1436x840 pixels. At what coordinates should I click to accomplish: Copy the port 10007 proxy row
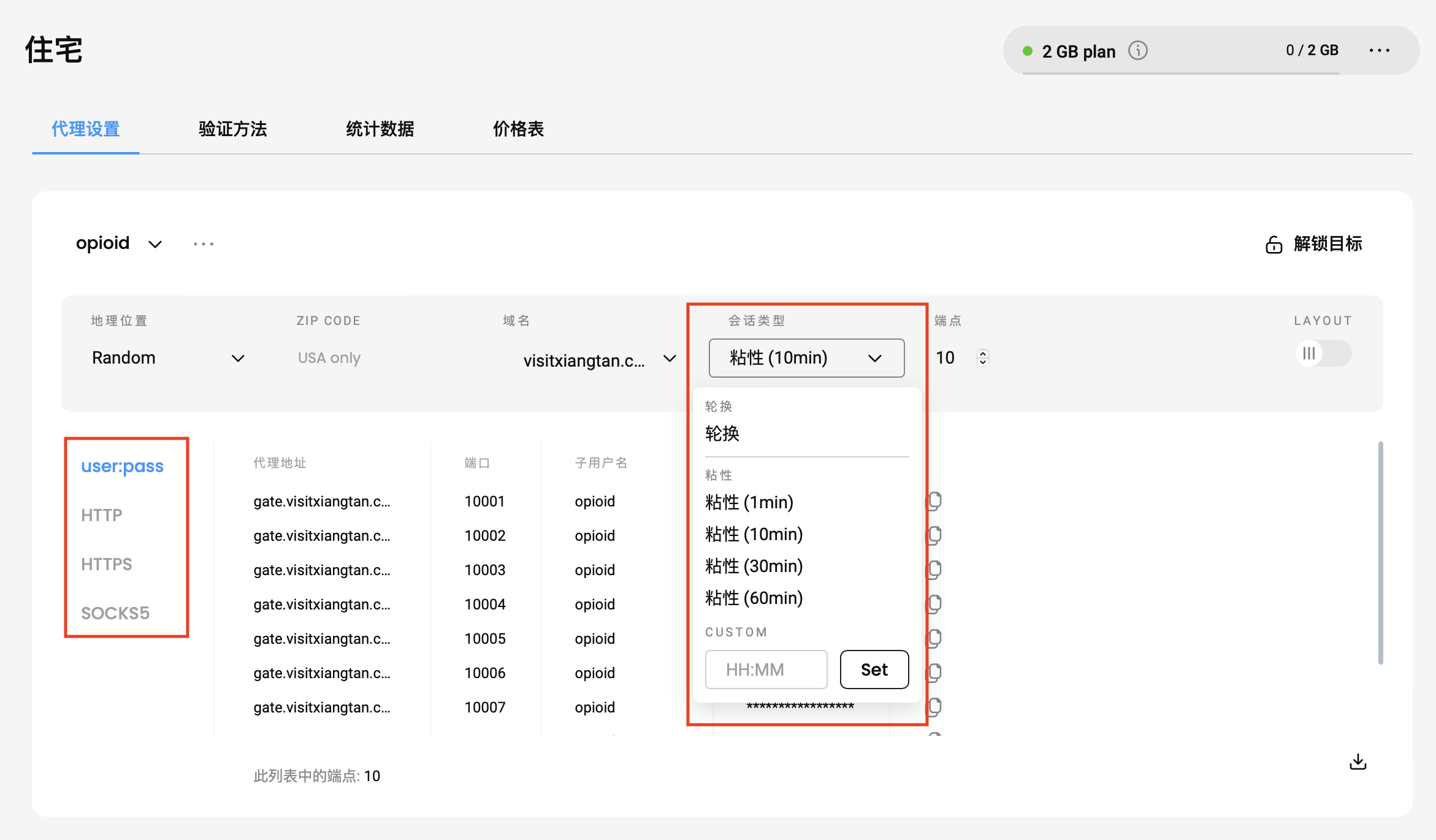[934, 708]
